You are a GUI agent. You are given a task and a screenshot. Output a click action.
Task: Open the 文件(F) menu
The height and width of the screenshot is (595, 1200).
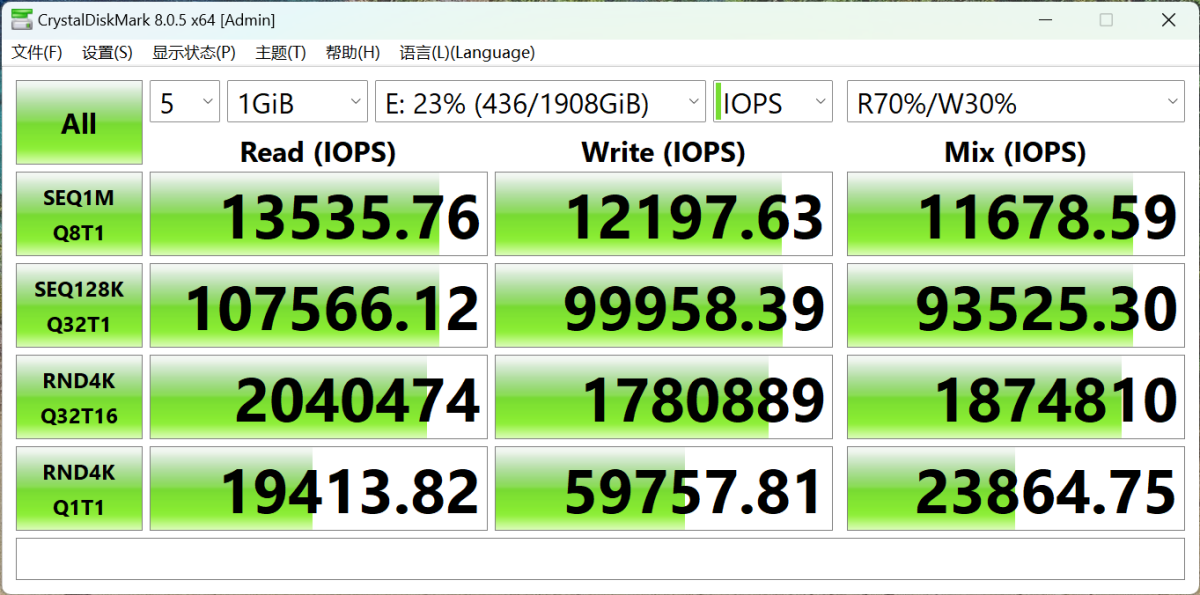click(37, 52)
